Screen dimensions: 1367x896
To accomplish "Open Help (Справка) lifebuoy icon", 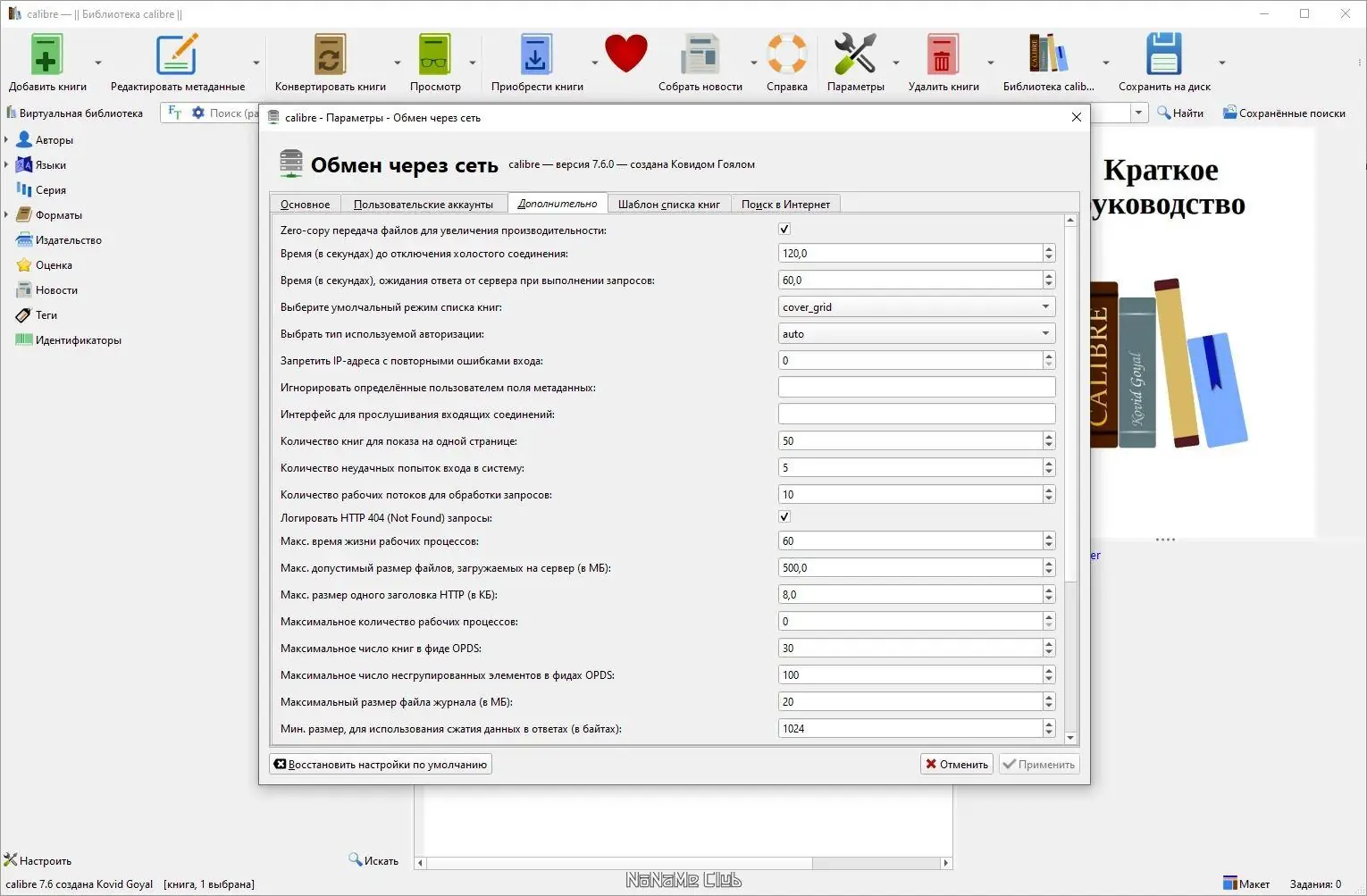I will 787,54.
